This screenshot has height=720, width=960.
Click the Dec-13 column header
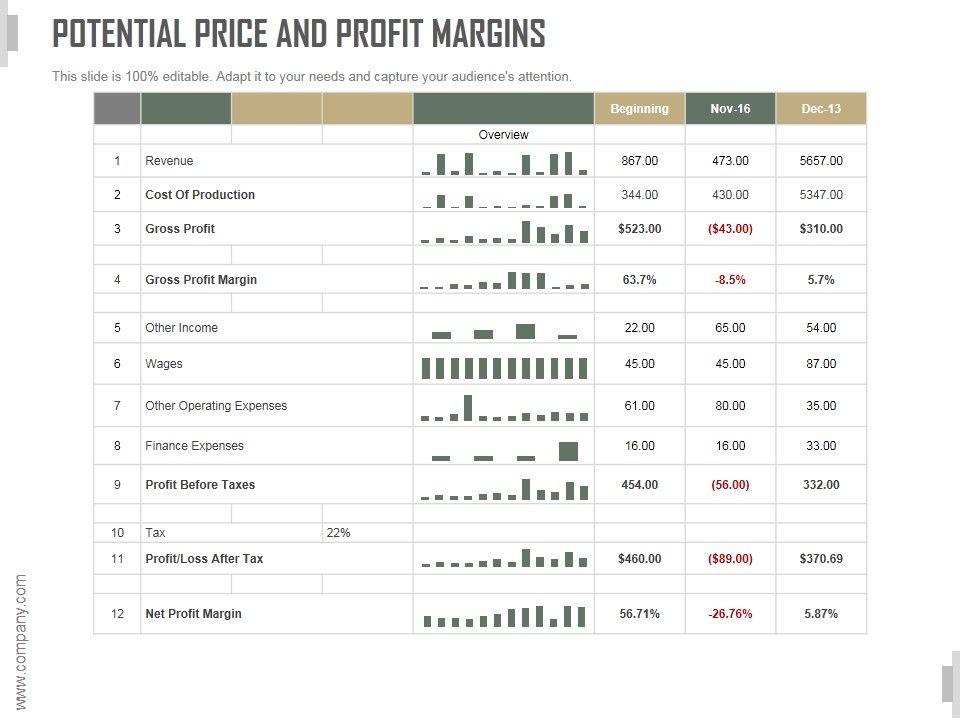(821, 109)
